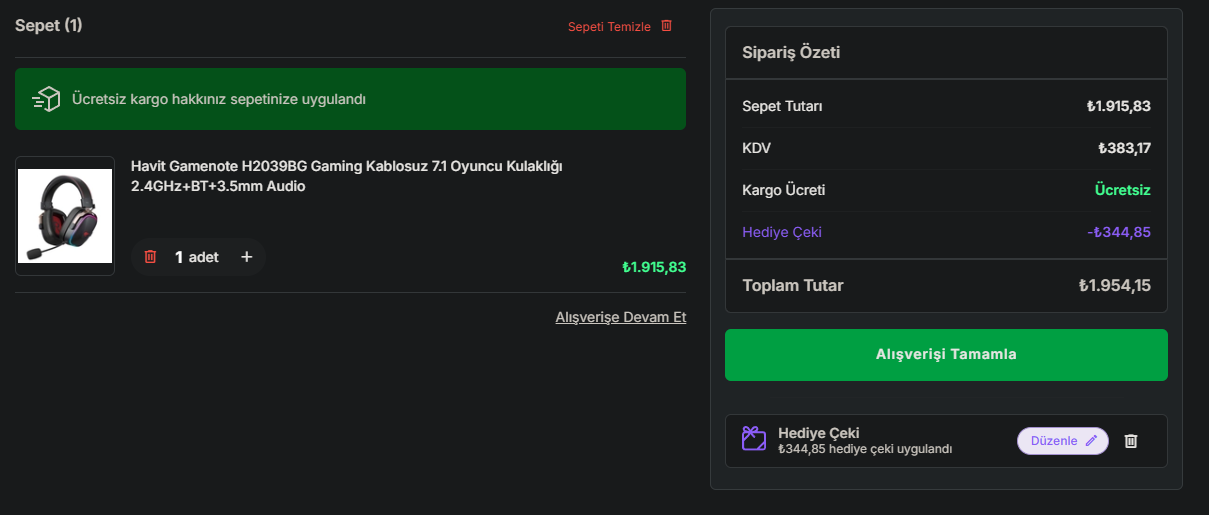Click the 1 adet quantity label

pyautogui.click(x=197, y=257)
